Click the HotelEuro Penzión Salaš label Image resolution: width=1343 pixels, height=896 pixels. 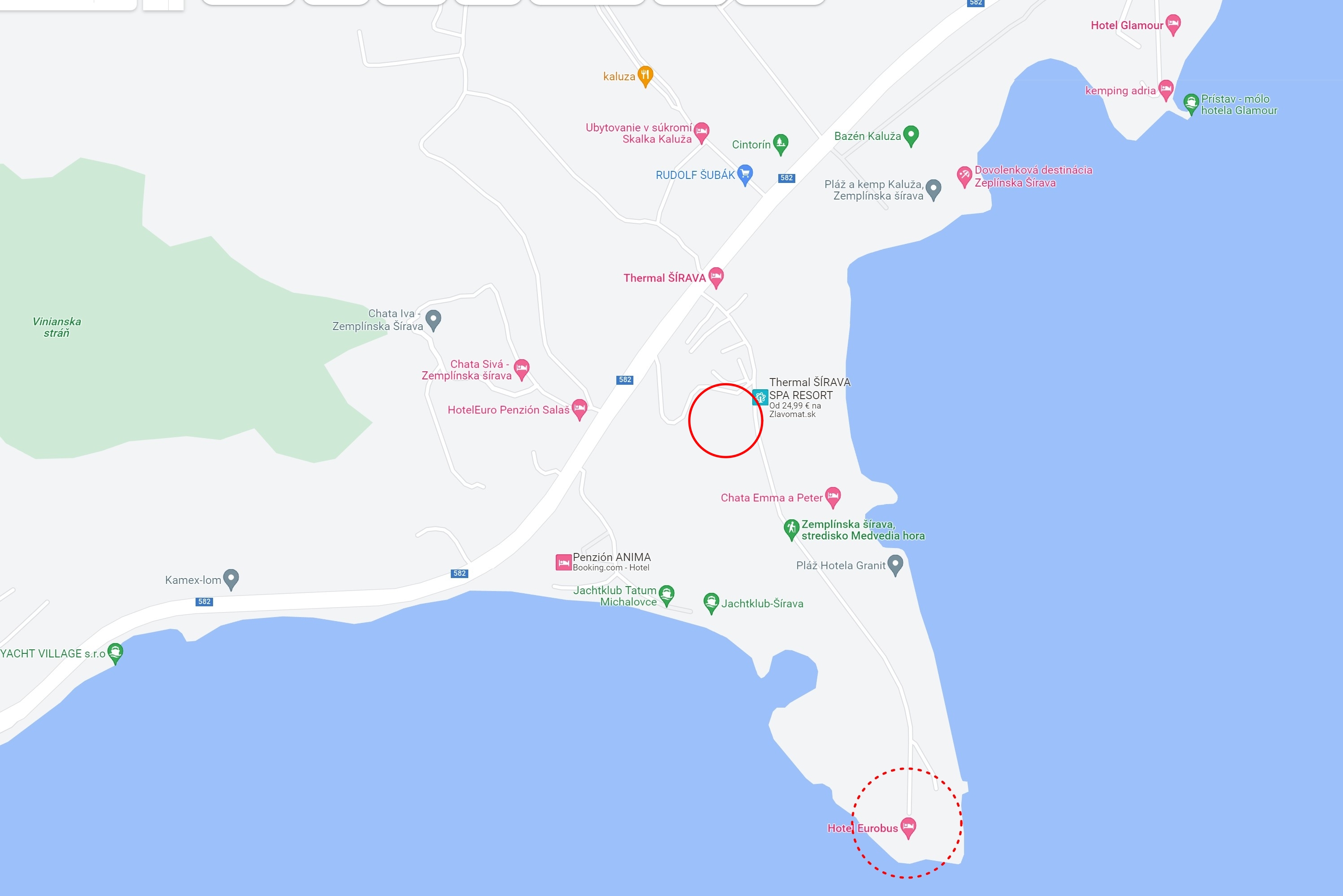509,410
